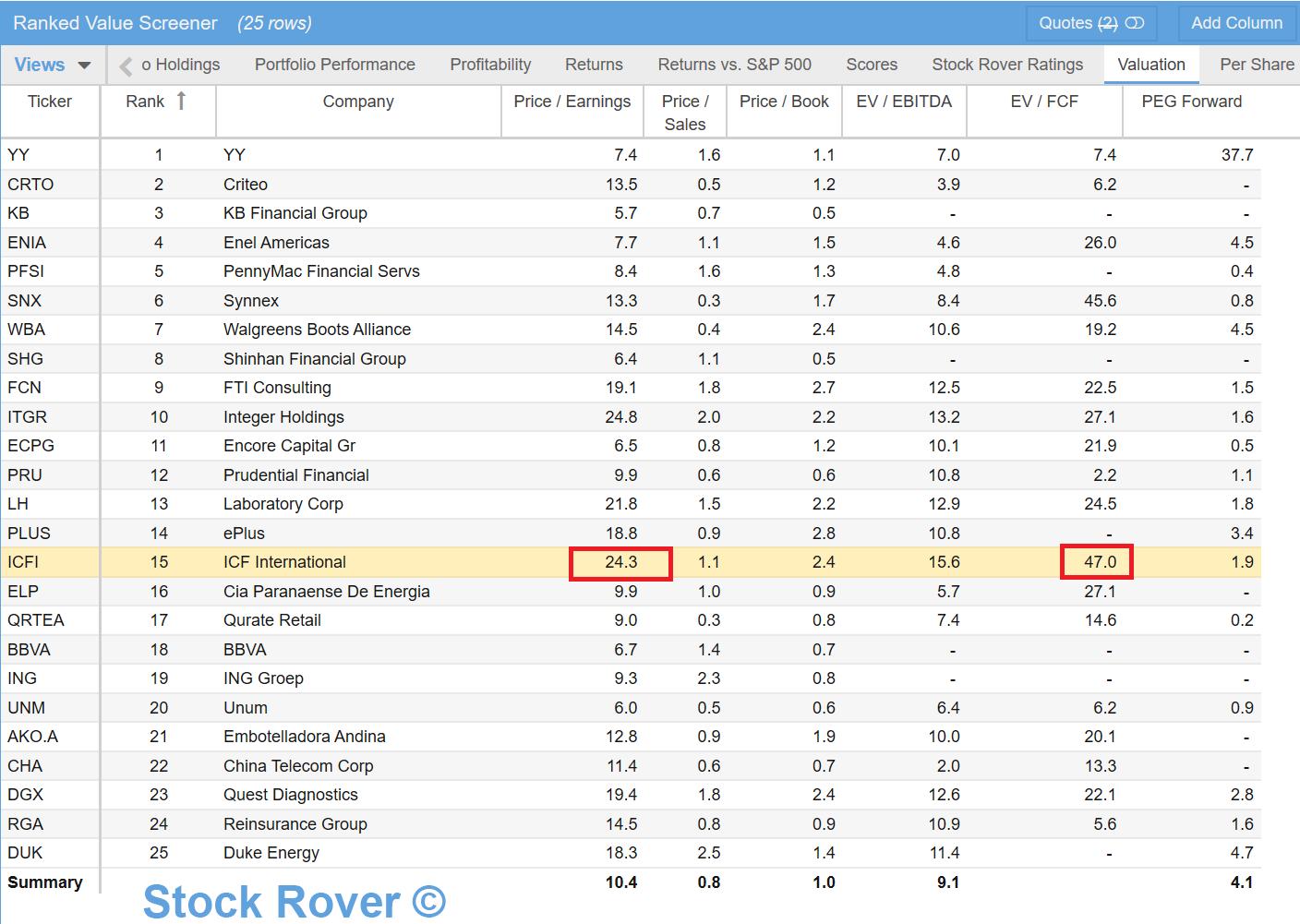
Task: Sort by EV / FCF column header
Action: 1044,102
